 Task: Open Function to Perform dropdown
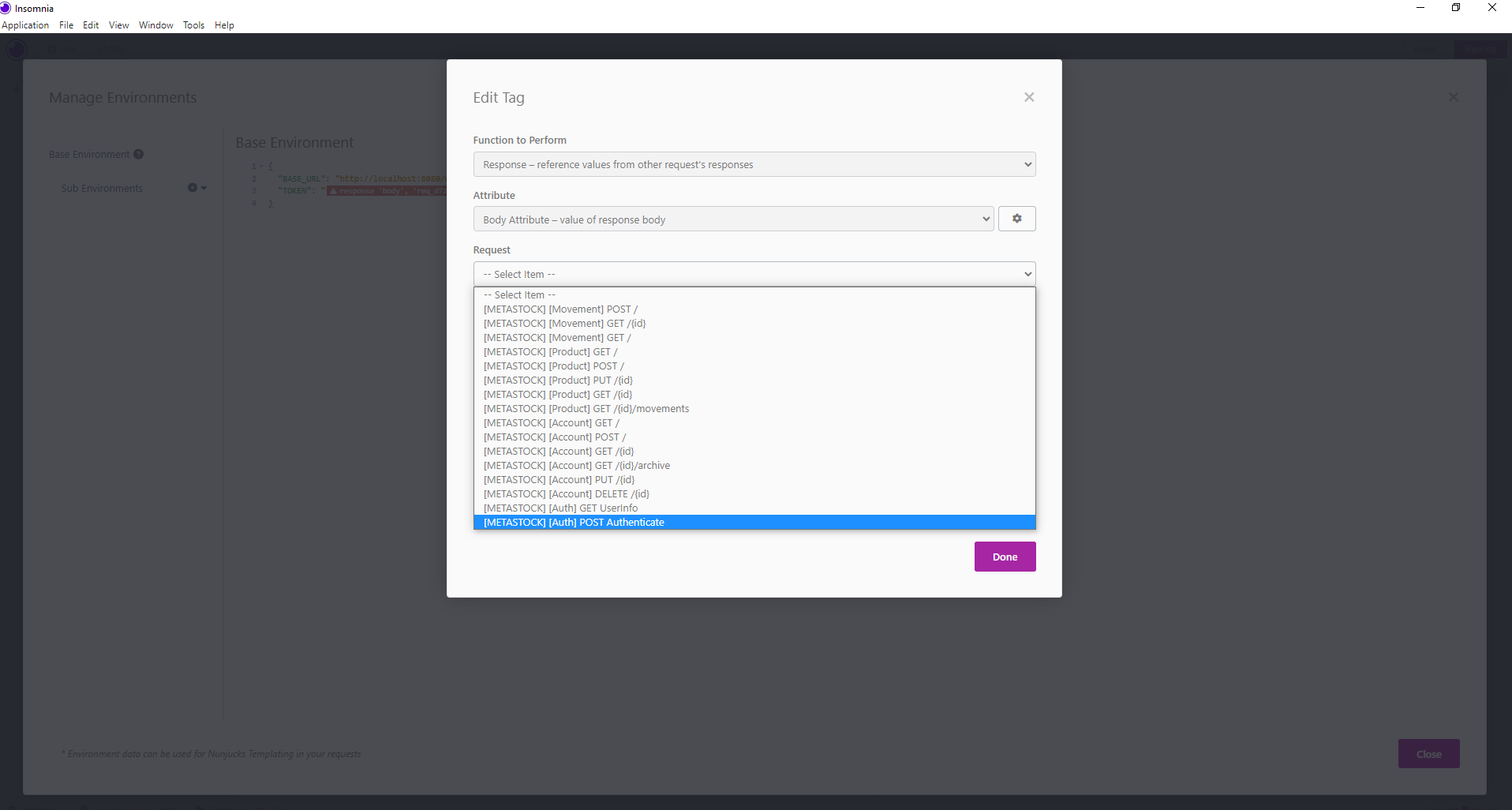coord(754,164)
